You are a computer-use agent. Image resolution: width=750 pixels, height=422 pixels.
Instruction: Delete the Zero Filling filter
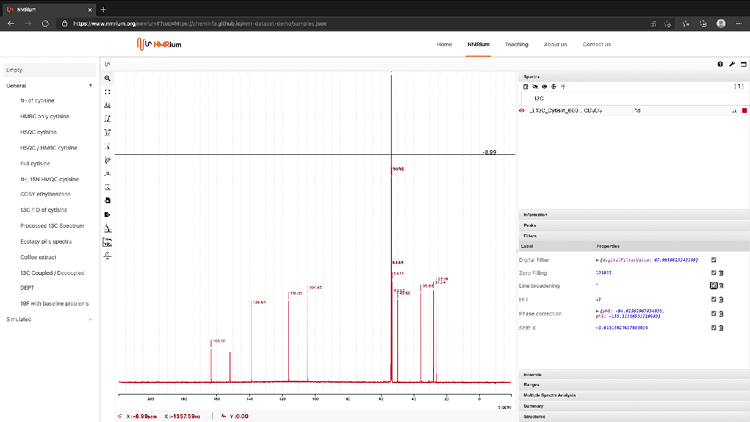point(722,272)
